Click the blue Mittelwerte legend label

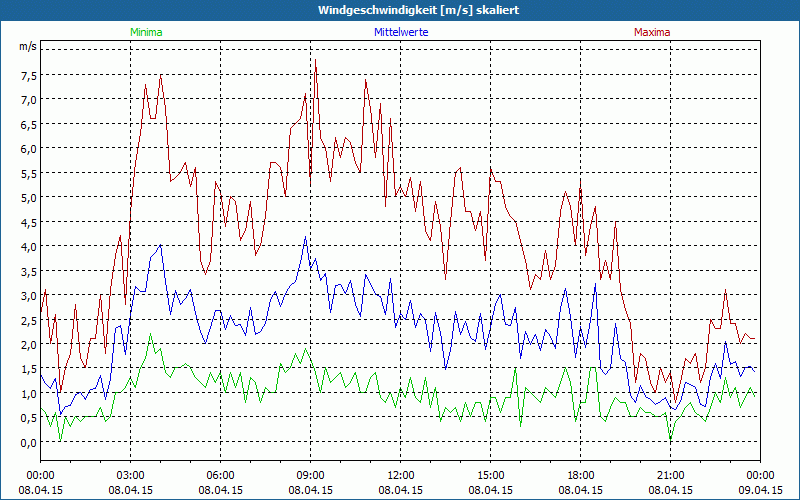point(401,32)
